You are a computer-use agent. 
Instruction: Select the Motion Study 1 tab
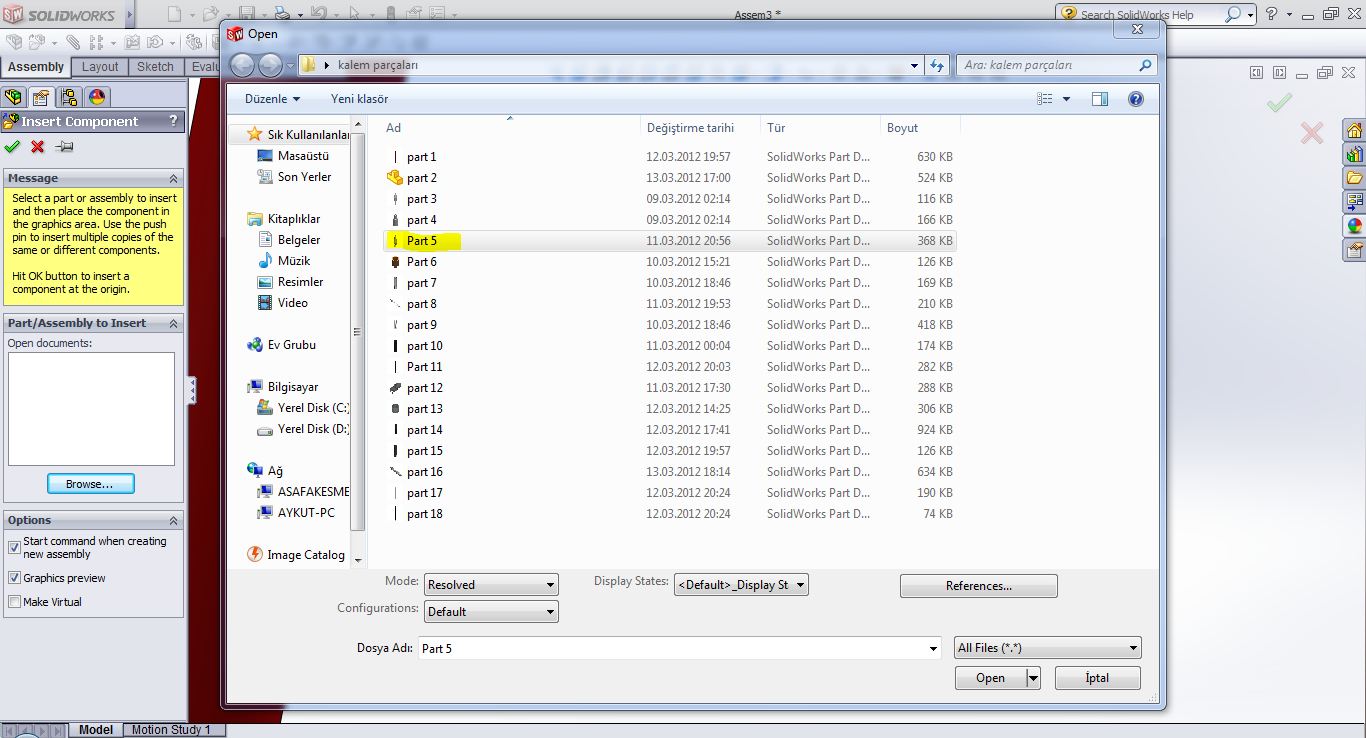[171, 730]
